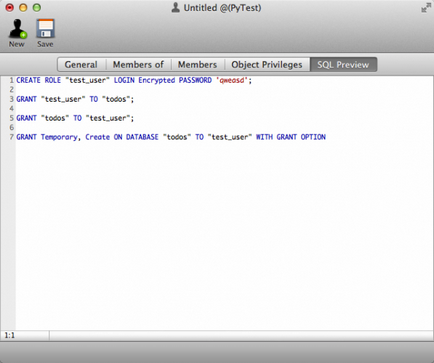Viewport: 434px width, 363px height.
Task: Click the fullscreen arrows icon in title bar
Action: (x=426, y=8)
